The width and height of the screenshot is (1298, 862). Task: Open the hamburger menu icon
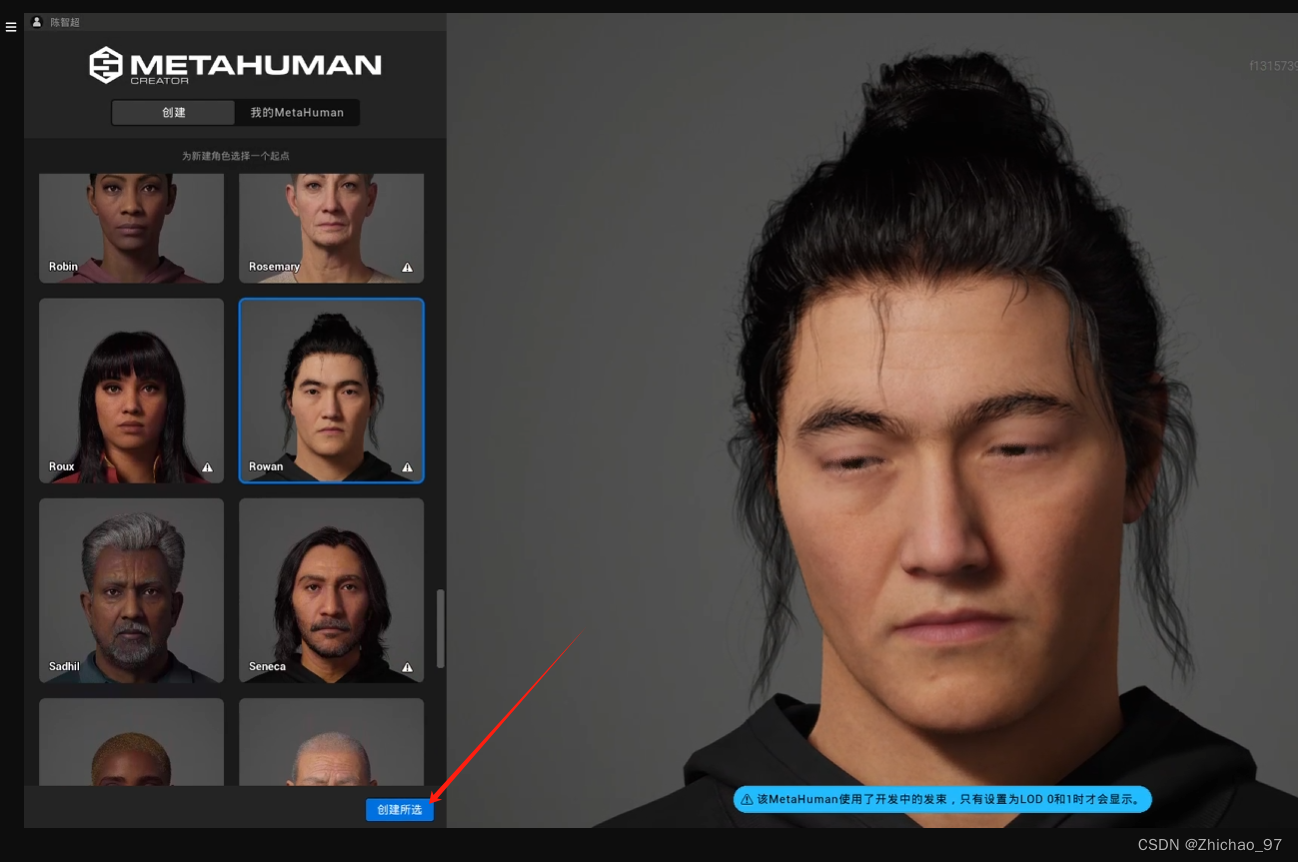(11, 27)
